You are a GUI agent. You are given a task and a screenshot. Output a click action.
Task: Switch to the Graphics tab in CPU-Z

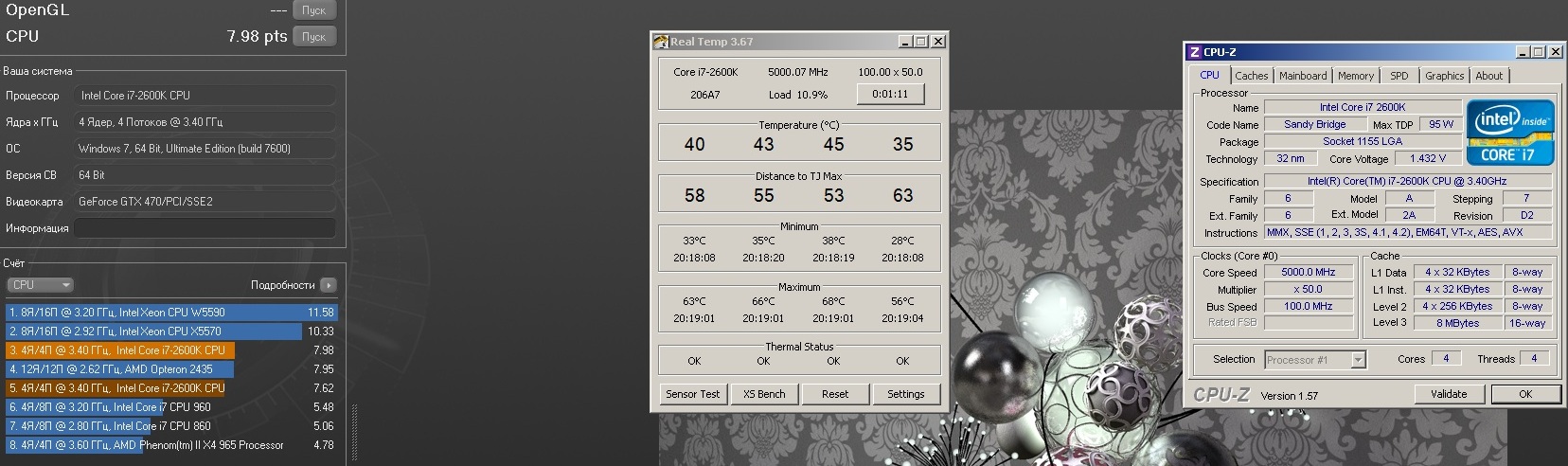pyautogui.click(x=1444, y=76)
